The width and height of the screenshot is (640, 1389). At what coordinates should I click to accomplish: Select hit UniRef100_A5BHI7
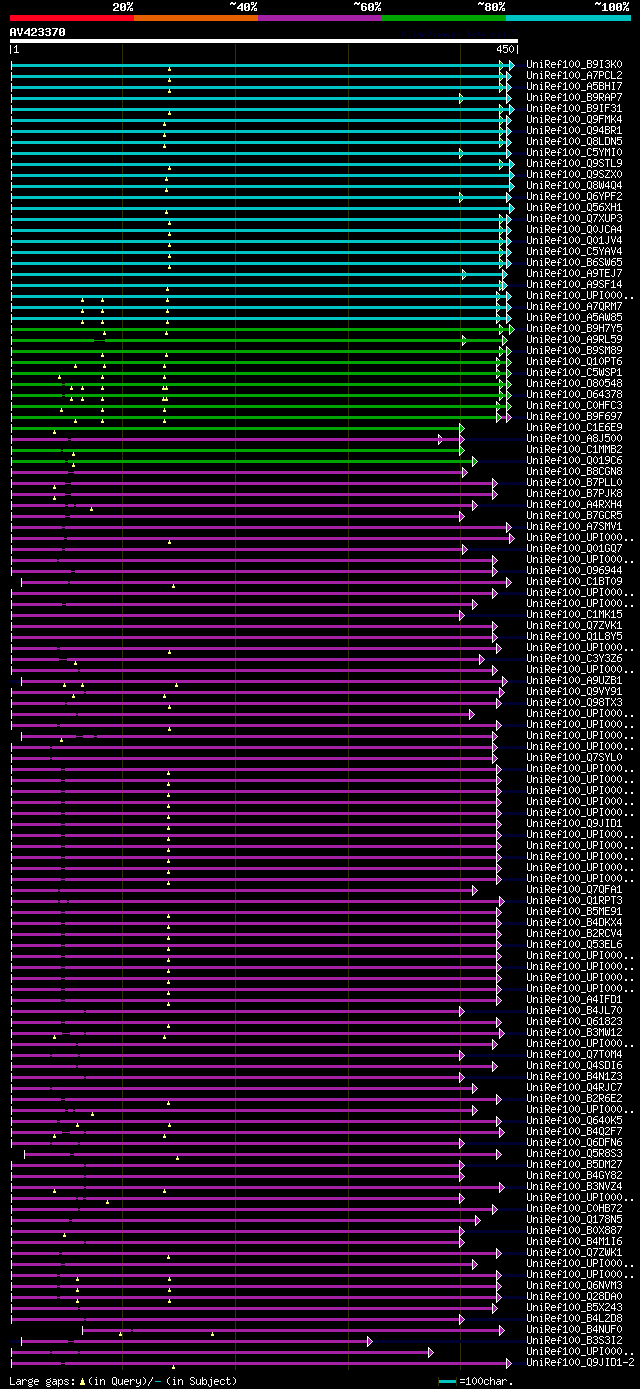click(x=575, y=87)
